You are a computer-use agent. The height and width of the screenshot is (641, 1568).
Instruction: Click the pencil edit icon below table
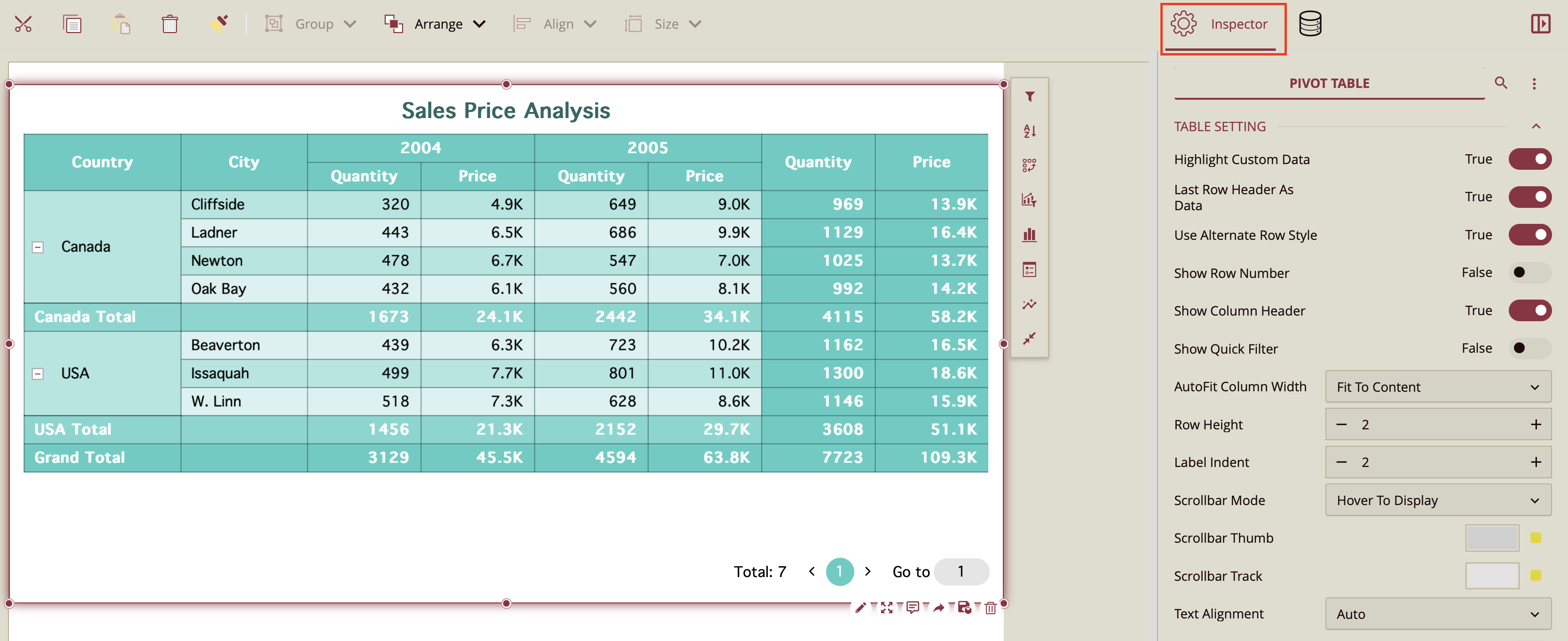tap(860, 608)
